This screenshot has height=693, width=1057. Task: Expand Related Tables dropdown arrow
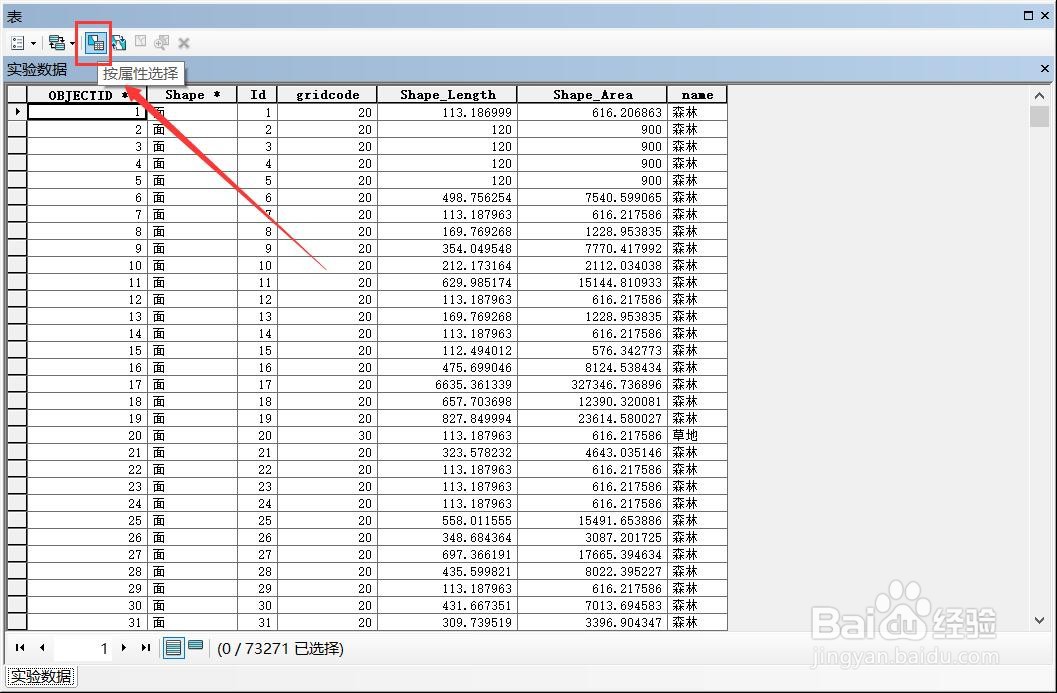pyautogui.click(x=72, y=44)
